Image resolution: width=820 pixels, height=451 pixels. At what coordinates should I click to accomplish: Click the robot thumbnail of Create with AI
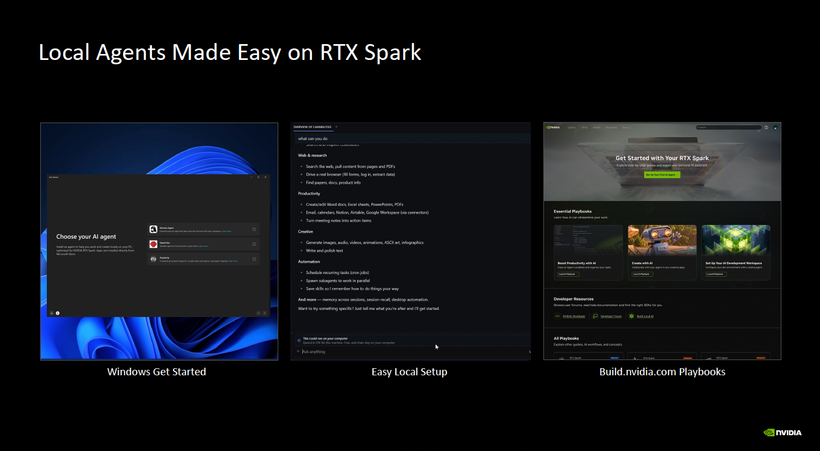tap(662, 240)
